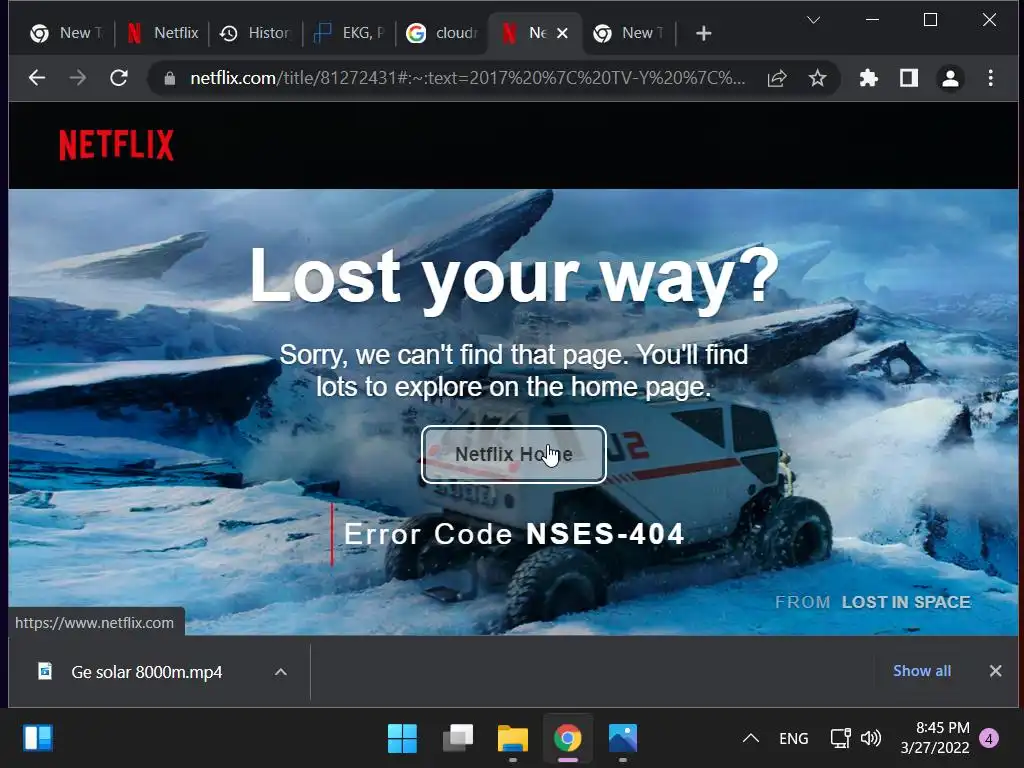Switch to the EKG tab
This screenshot has width=1024, height=768.
coord(349,33)
